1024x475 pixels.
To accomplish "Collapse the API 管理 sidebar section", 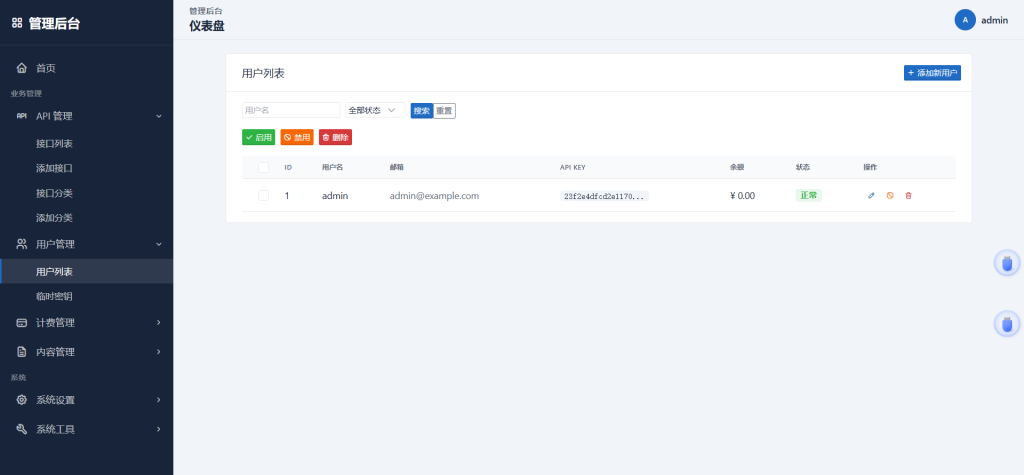I will [x=87, y=116].
